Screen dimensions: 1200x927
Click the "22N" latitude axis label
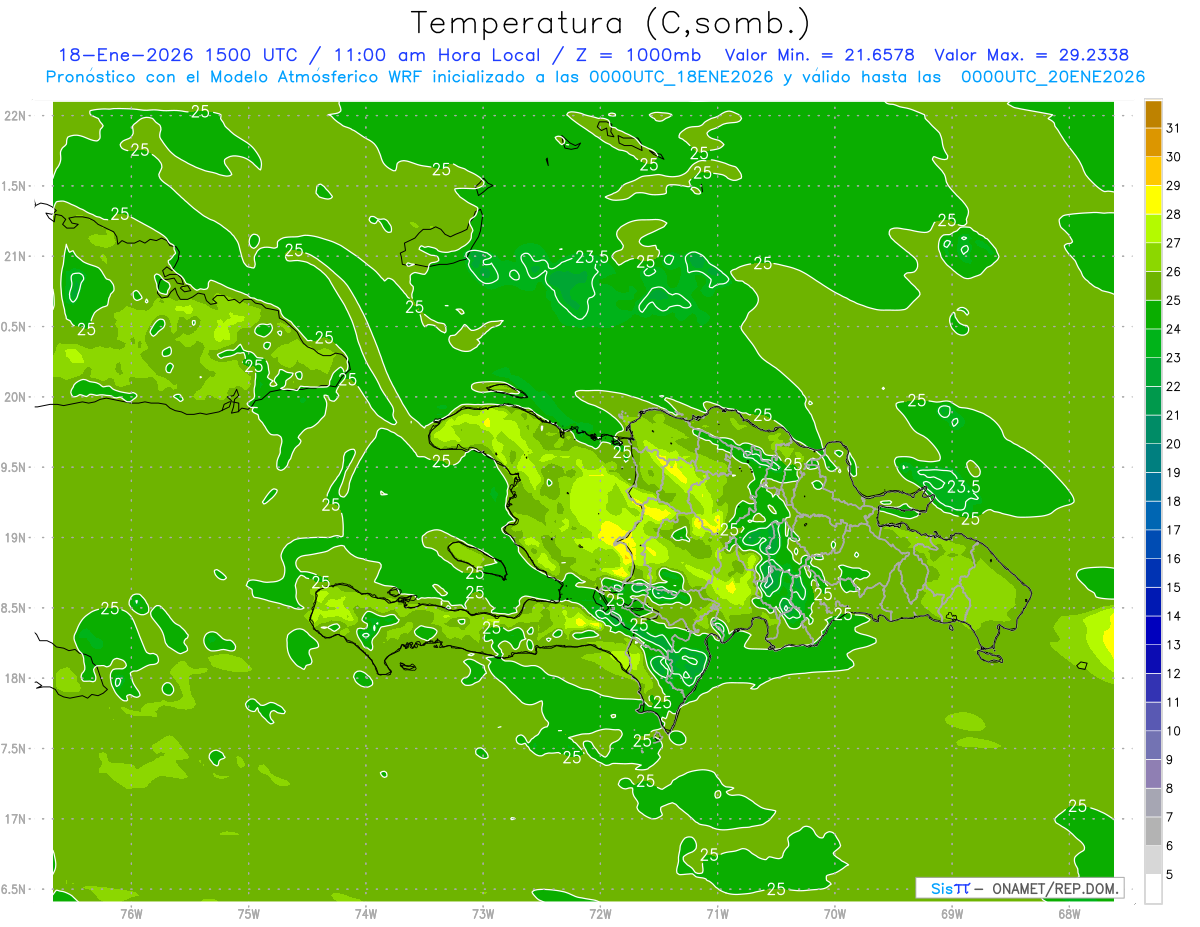[16, 115]
